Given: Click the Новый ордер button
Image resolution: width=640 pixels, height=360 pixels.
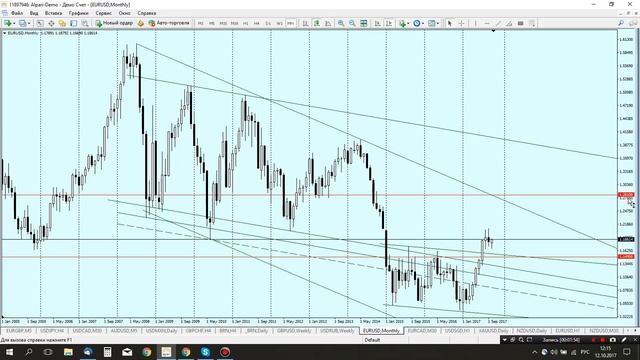Looking at the screenshot, I should tap(114, 23).
